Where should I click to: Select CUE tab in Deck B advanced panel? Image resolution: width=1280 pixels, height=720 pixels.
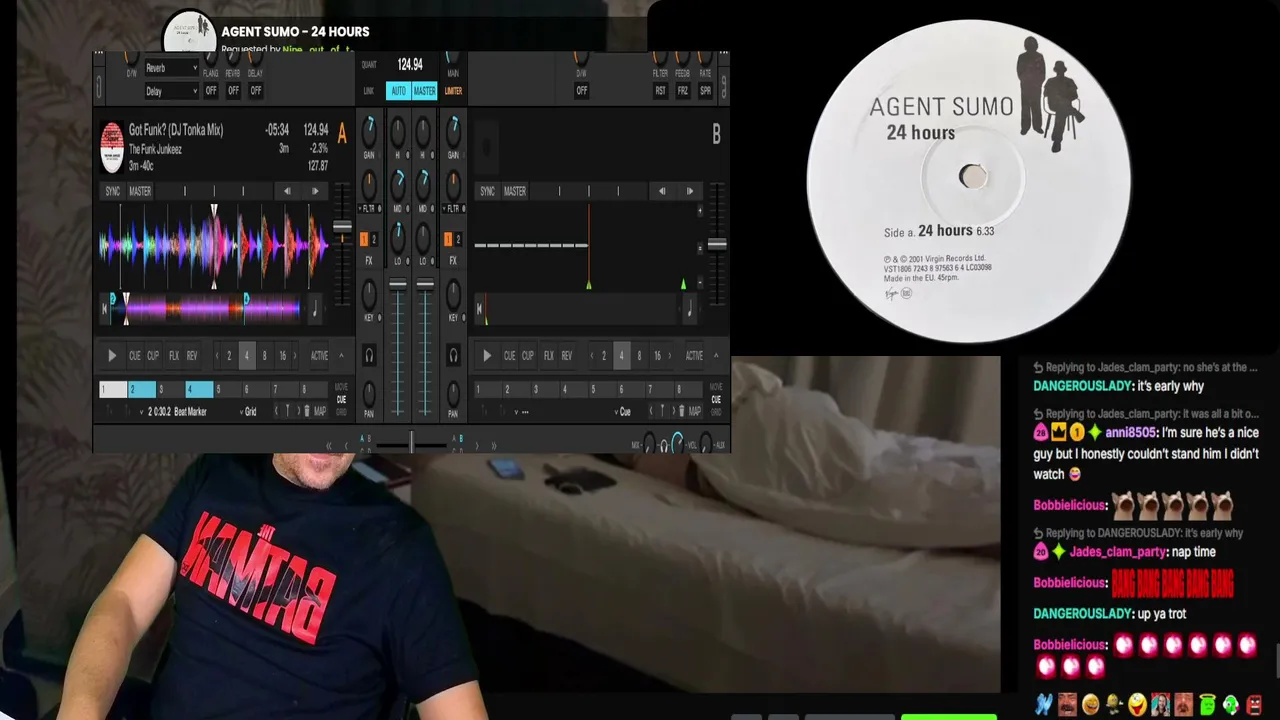[716, 400]
